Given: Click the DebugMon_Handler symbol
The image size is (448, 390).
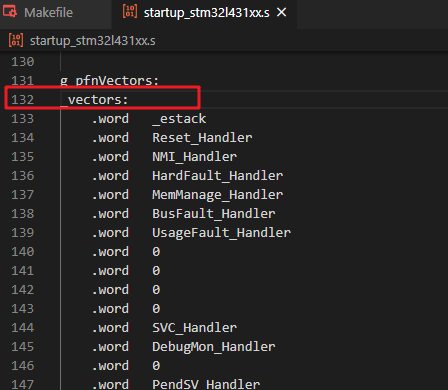Looking at the screenshot, I should click(214, 347).
